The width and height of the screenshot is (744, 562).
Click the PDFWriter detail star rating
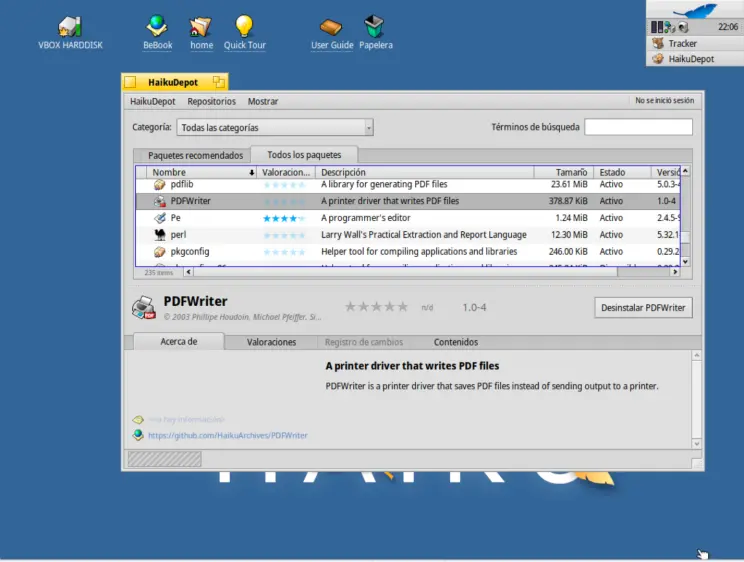tap(376, 307)
